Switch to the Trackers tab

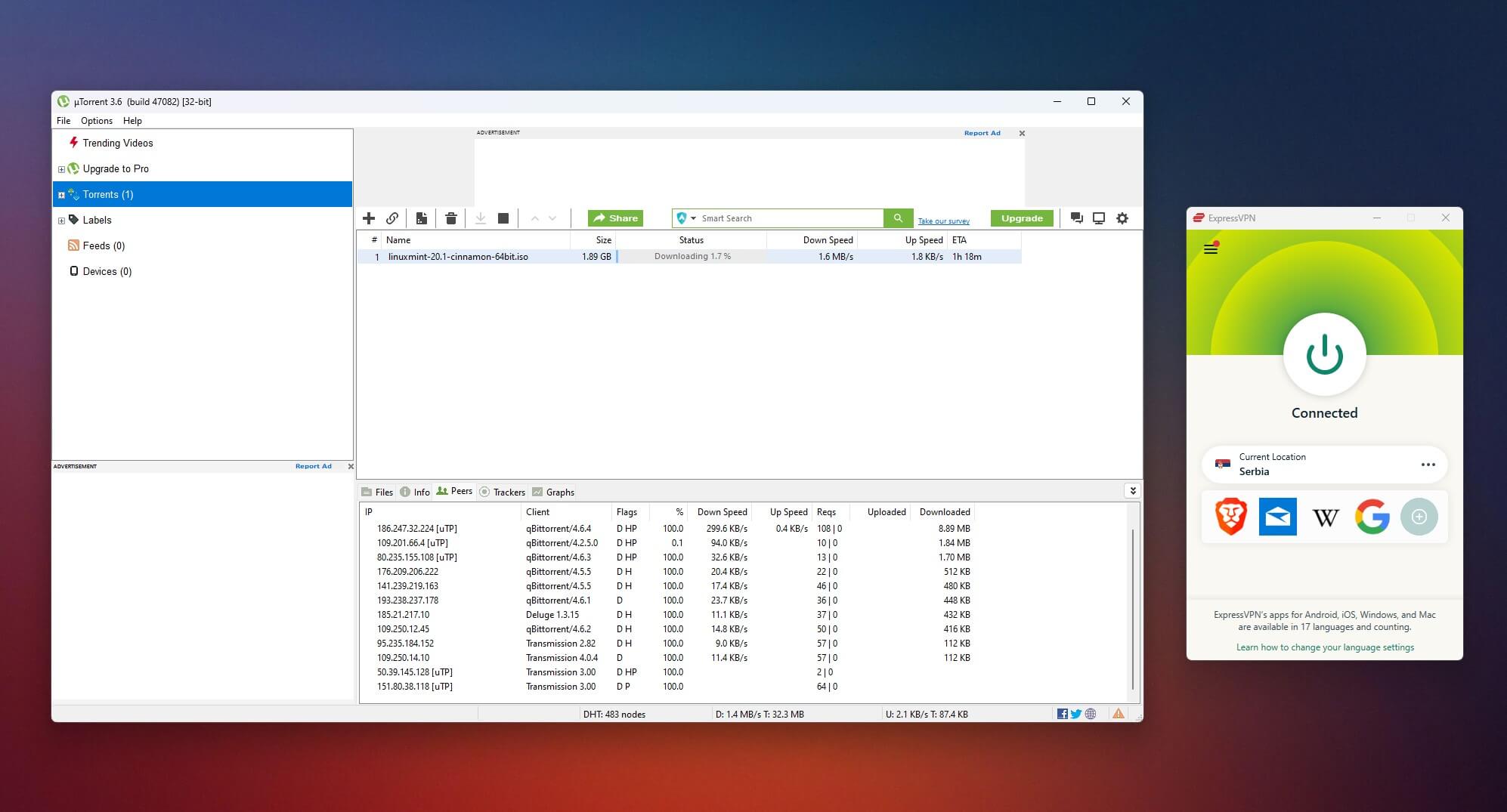tap(503, 492)
